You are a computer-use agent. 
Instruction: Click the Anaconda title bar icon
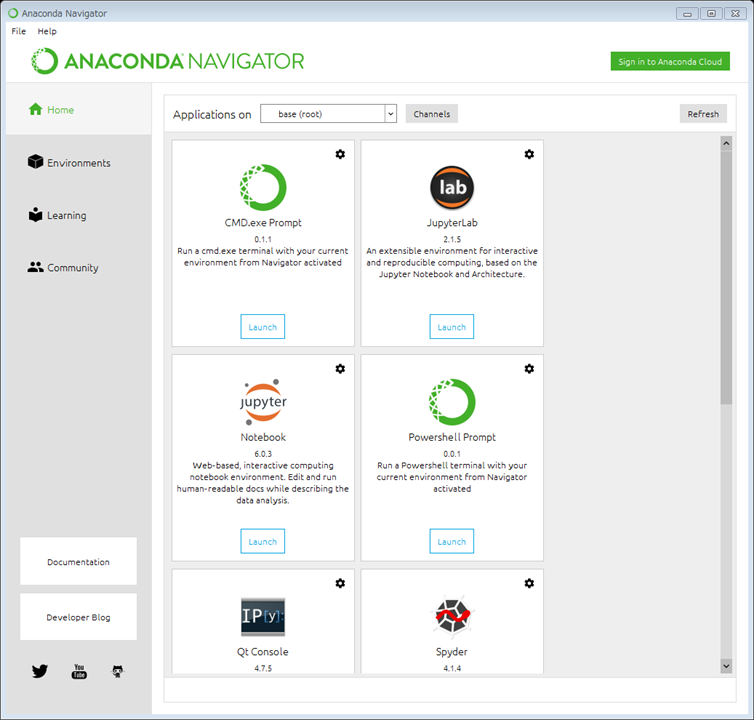click(x=13, y=13)
